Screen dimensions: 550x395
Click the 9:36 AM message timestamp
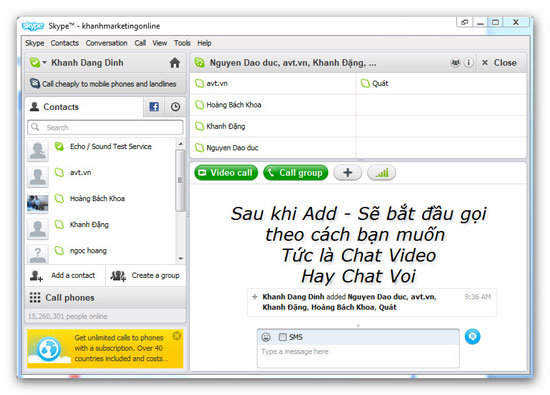[x=477, y=297]
